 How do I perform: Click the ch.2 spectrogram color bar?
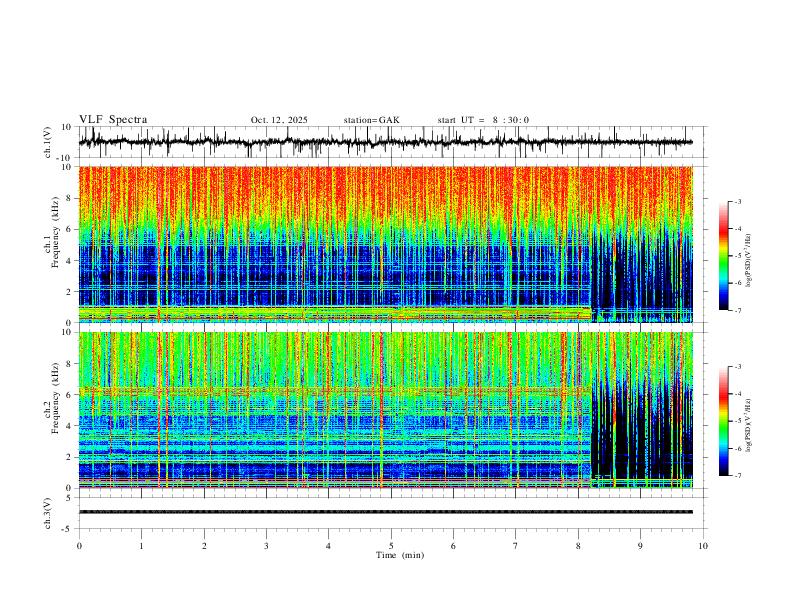click(724, 421)
